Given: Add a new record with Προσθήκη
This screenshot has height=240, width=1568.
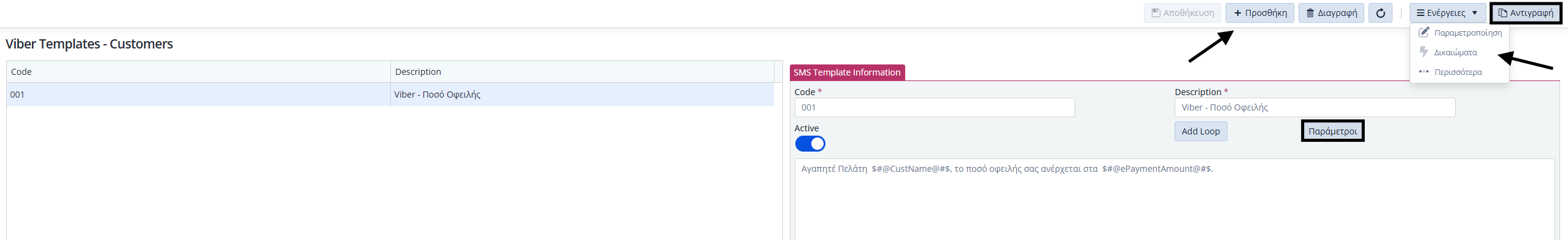Looking at the screenshot, I should tap(1260, 13).
